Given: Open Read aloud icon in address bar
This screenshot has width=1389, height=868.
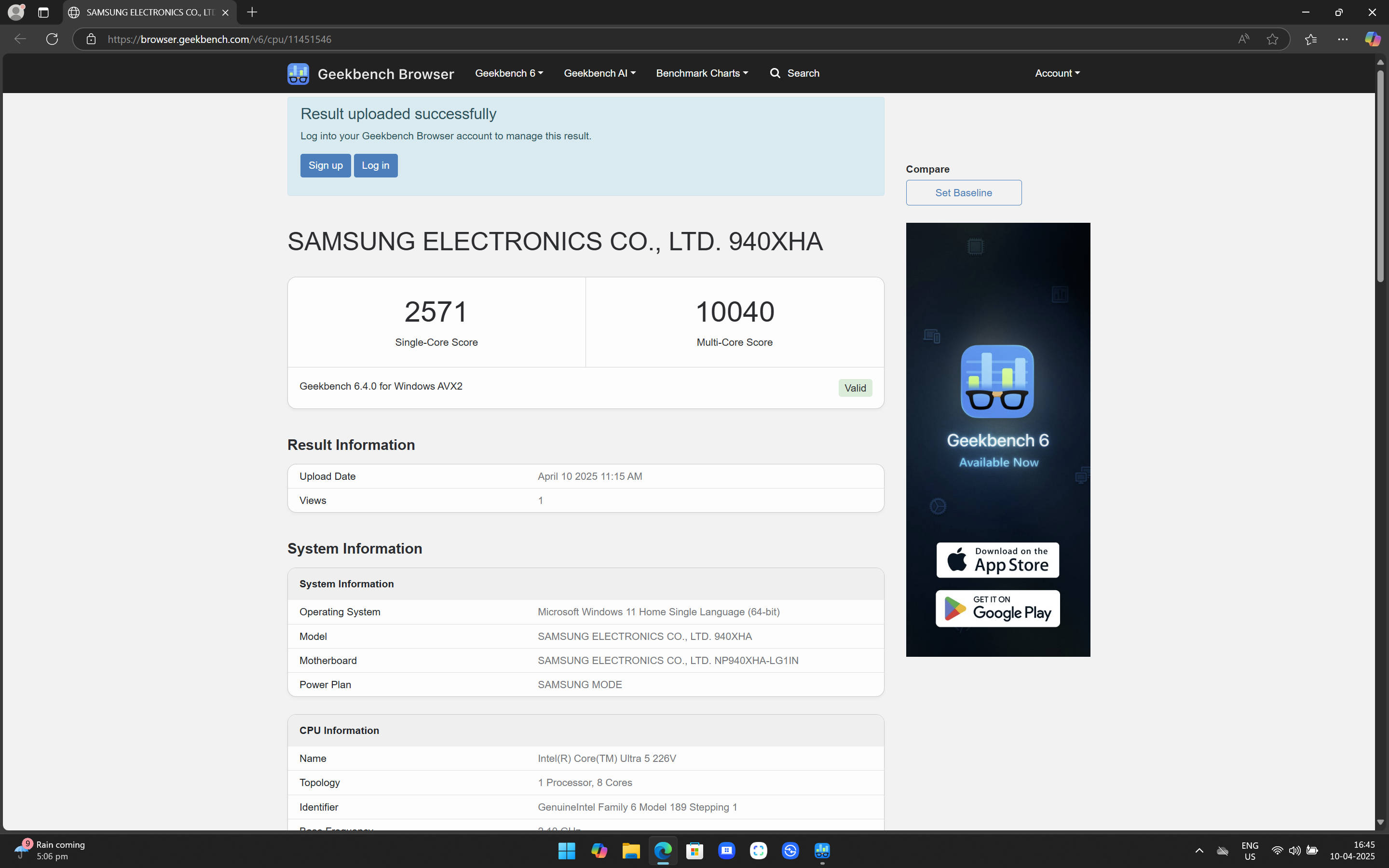Looking at the screenshot, I should (1243, 39).
